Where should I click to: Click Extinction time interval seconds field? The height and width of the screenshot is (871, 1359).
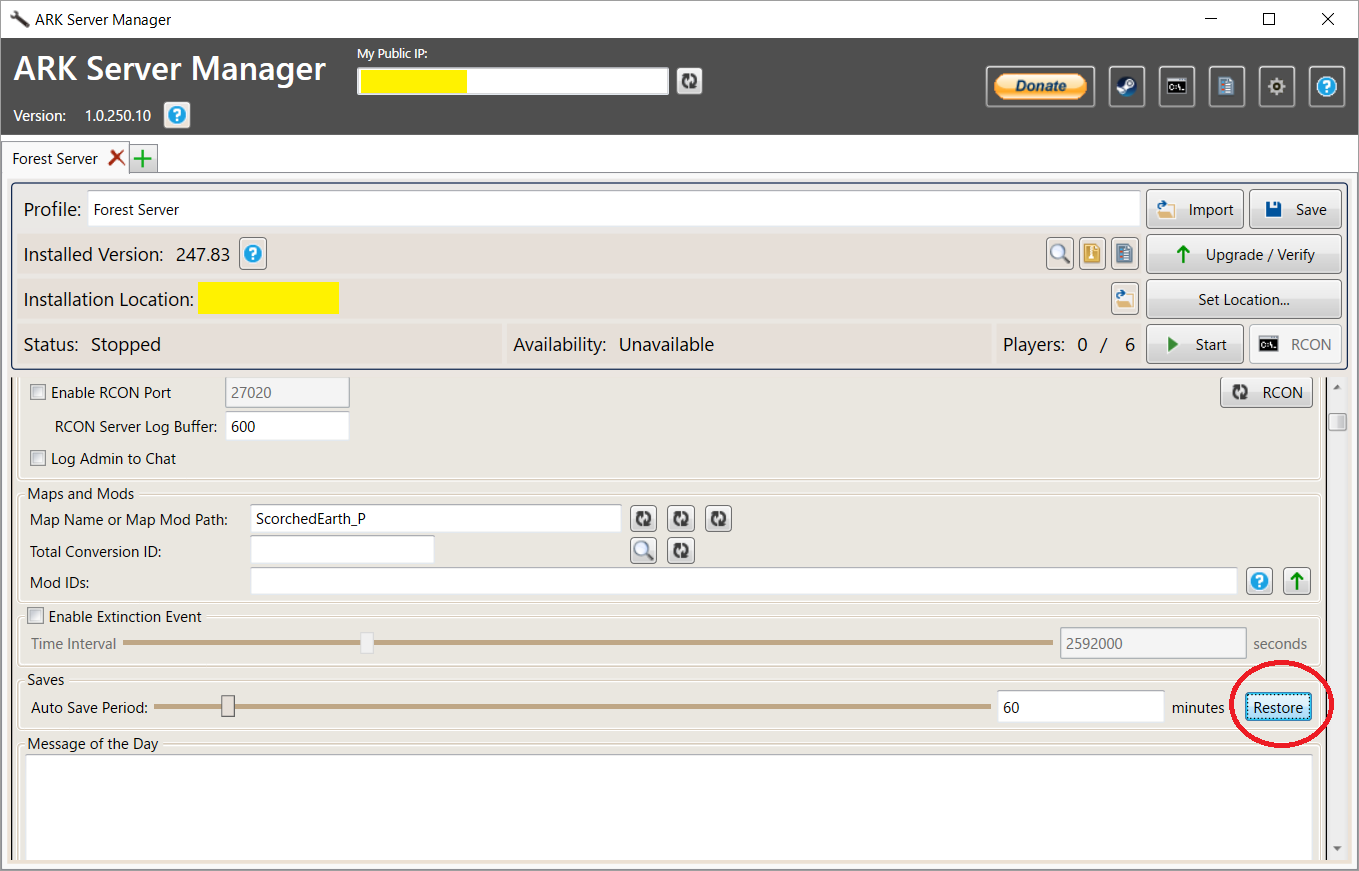[x=1153, y=643]
